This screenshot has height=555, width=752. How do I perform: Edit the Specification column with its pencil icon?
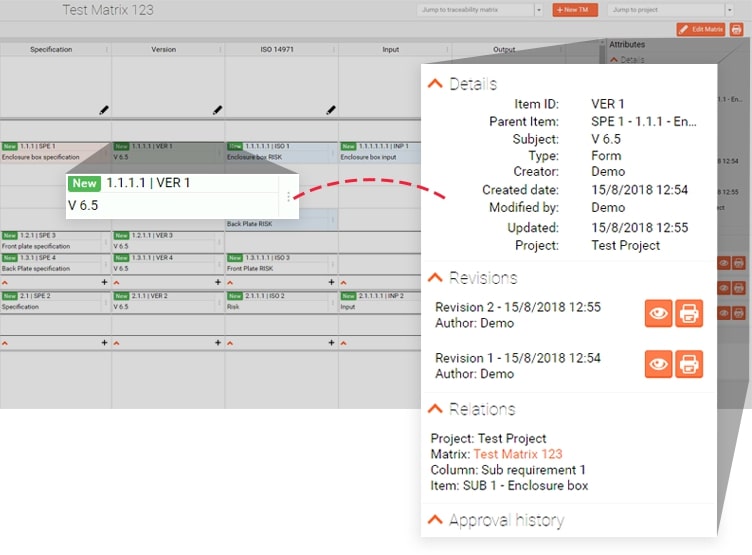[104, 110]
